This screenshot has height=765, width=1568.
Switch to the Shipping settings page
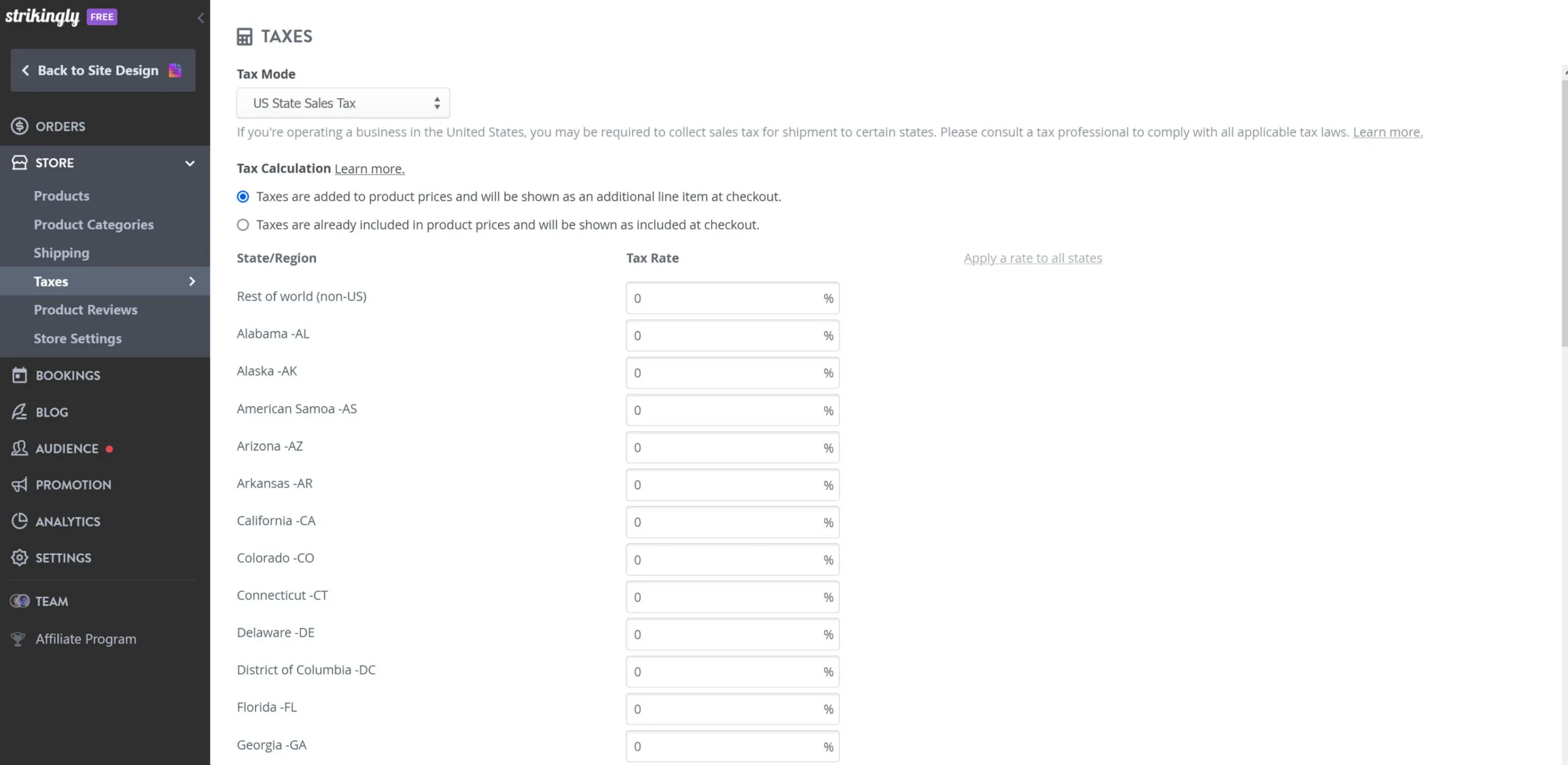tap(61, 252)
